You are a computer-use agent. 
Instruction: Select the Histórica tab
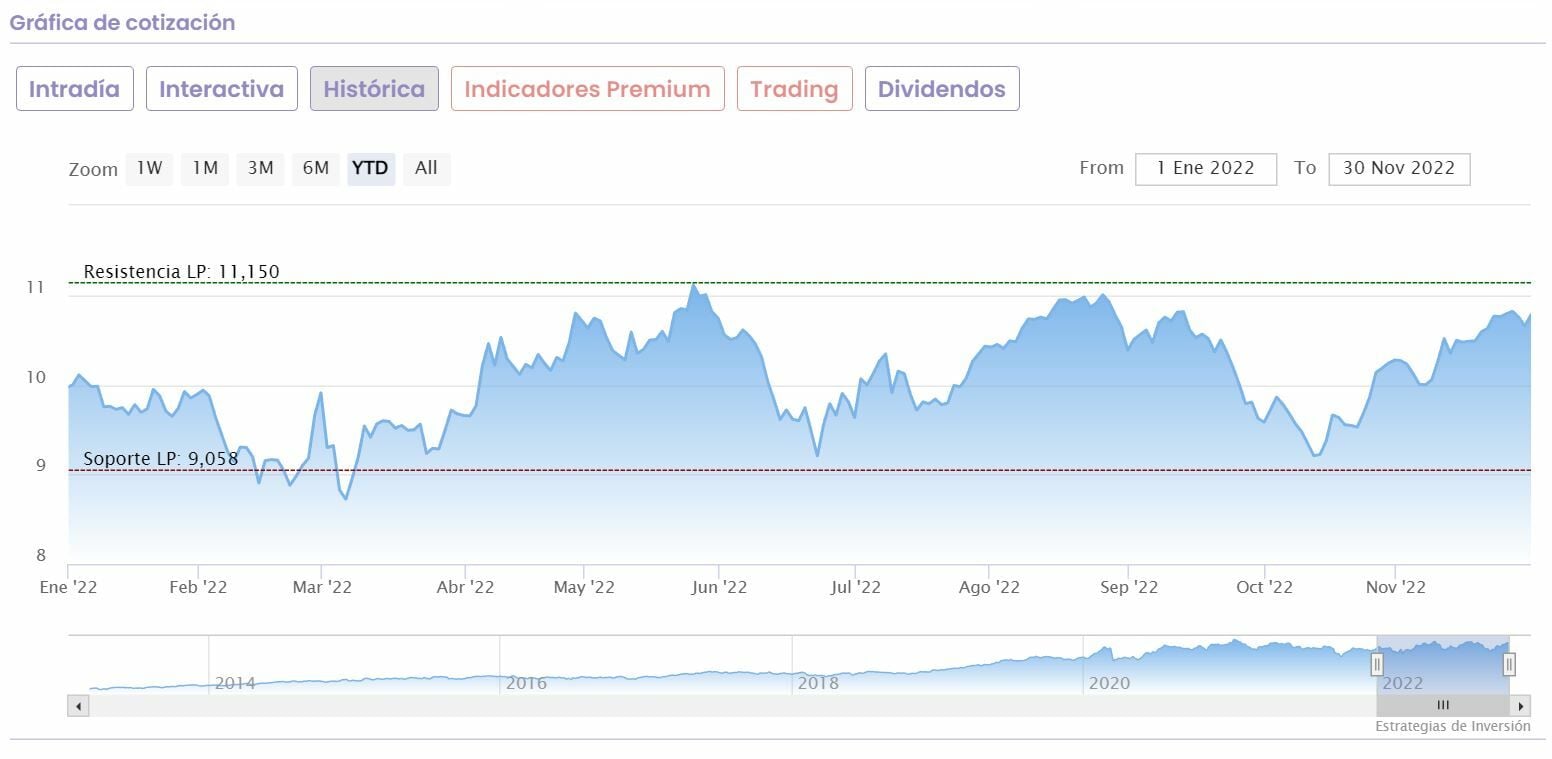[x=374, y=89]
